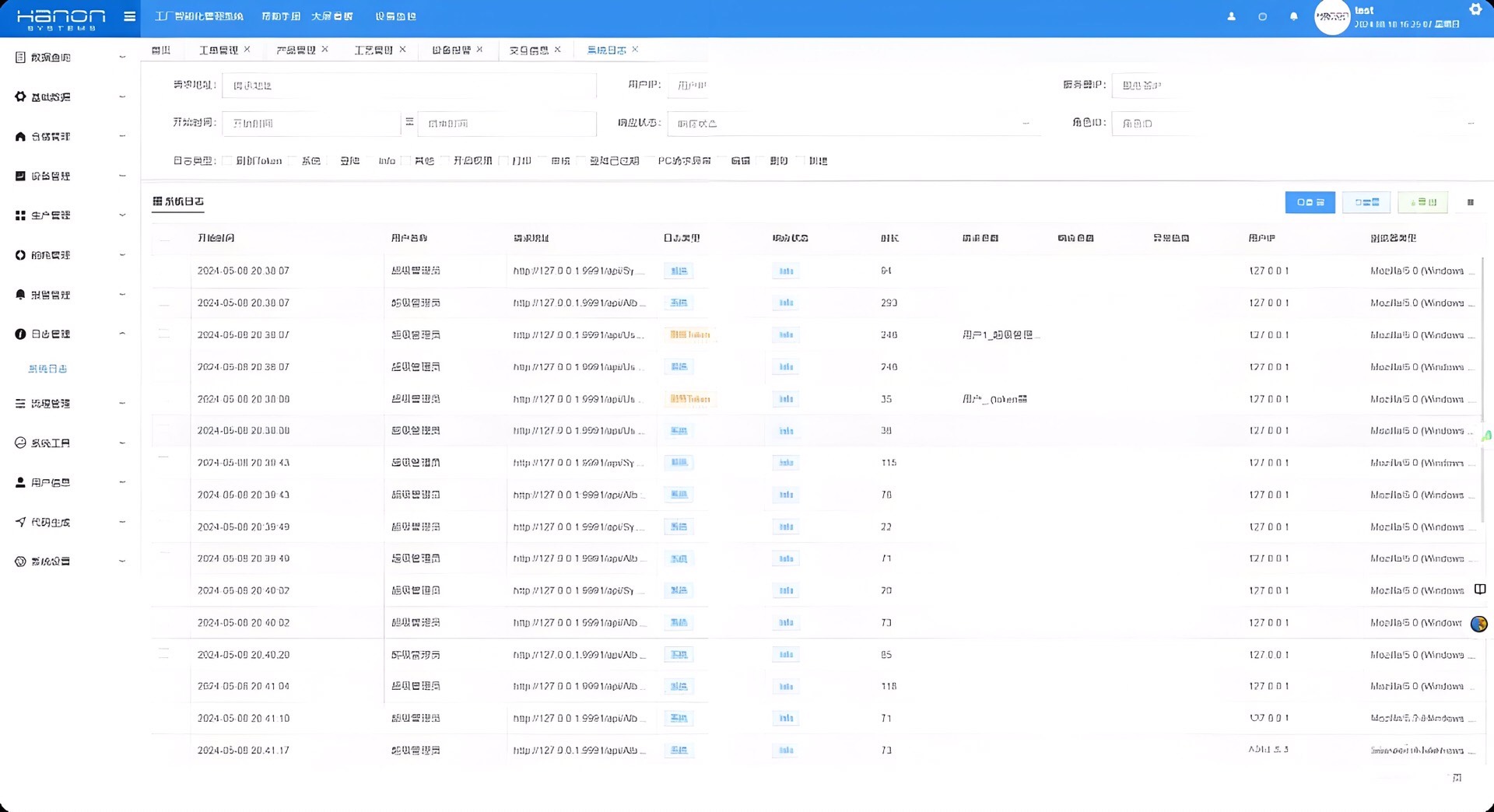Viewport: 1494px width, 812px height.
Task: Click the status chart icon in first log row
Action: point(786,271)
